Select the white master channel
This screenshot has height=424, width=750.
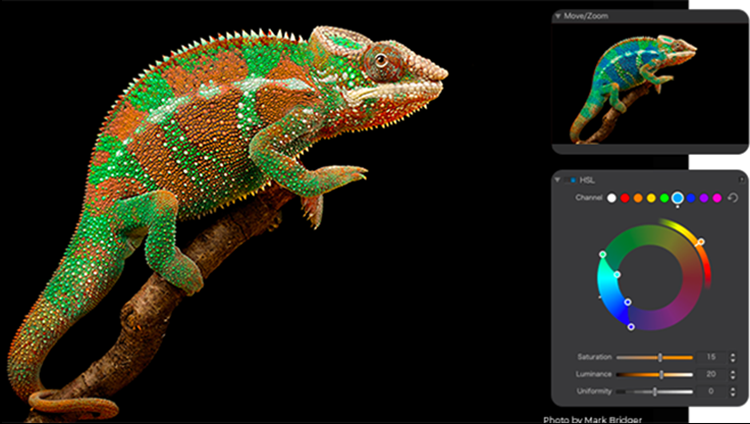tap(612, 199)
